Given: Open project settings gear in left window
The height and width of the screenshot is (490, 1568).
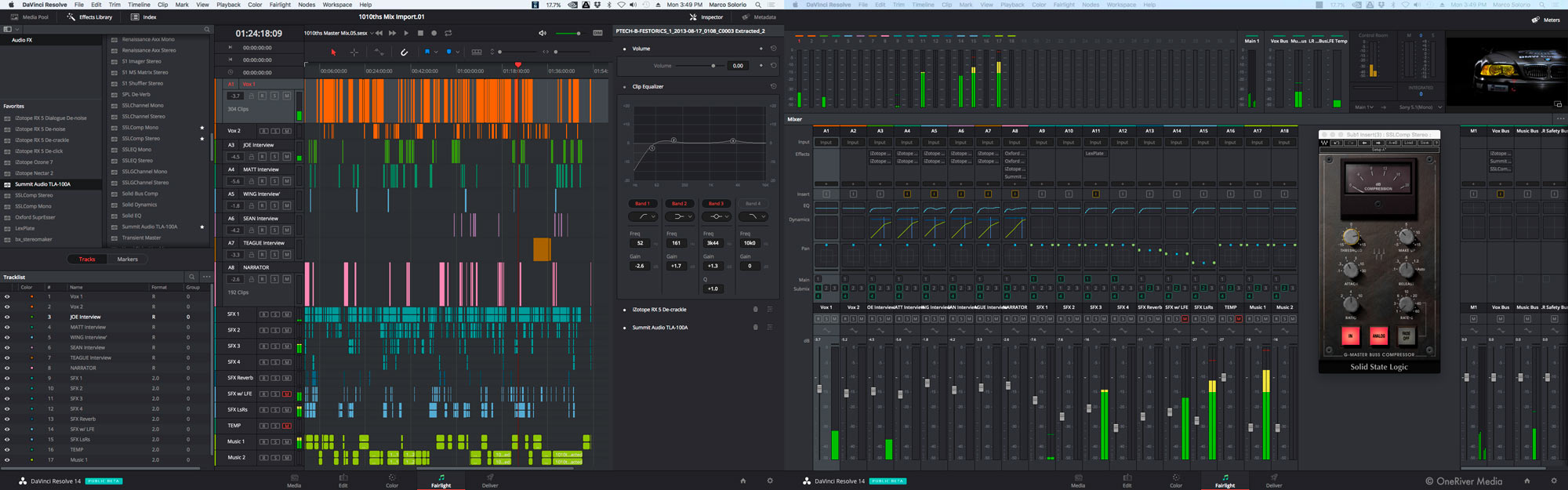Looking at the screenshot, I should coord(770,481).
